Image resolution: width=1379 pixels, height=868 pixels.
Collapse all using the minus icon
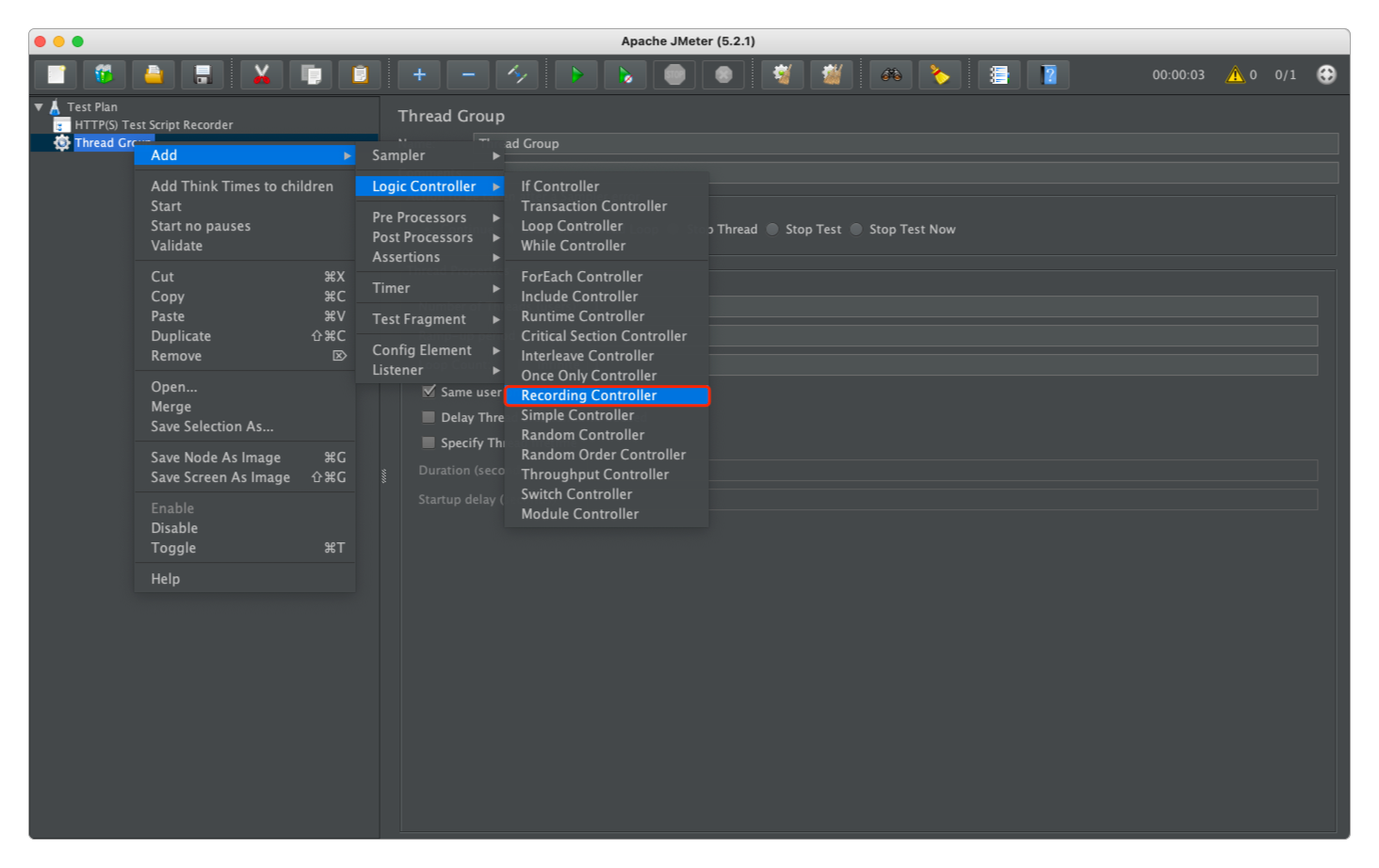468,74
